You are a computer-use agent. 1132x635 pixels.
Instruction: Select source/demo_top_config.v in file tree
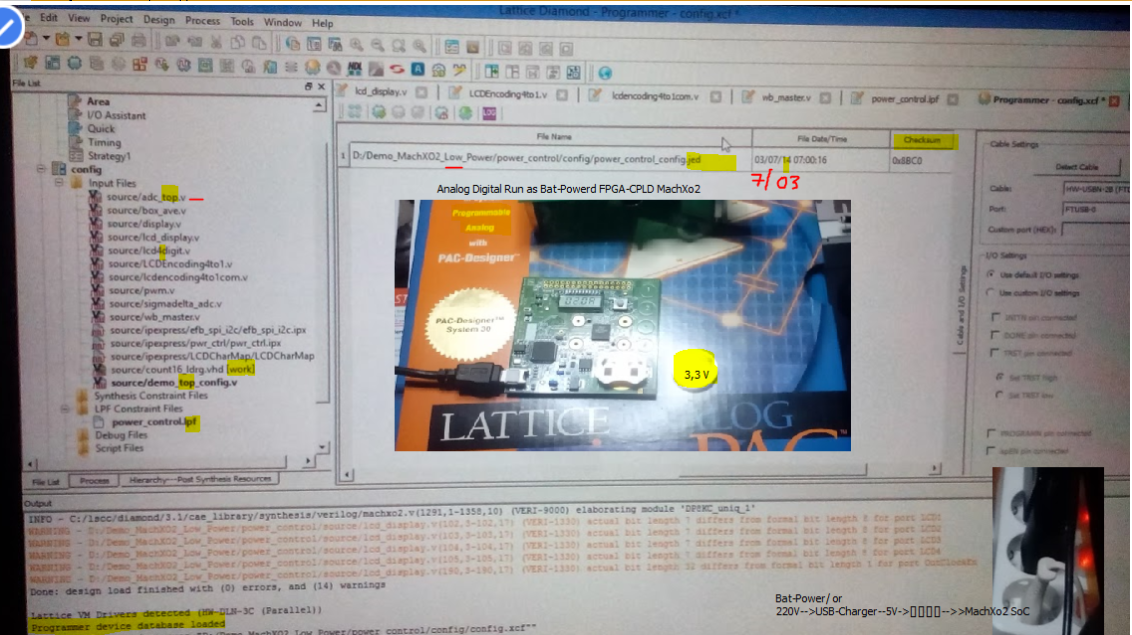click(174, 382)
